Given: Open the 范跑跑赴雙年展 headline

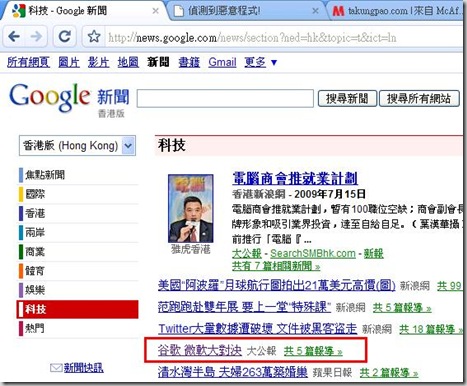Looking at the screenshot, I should coord(244,307).
